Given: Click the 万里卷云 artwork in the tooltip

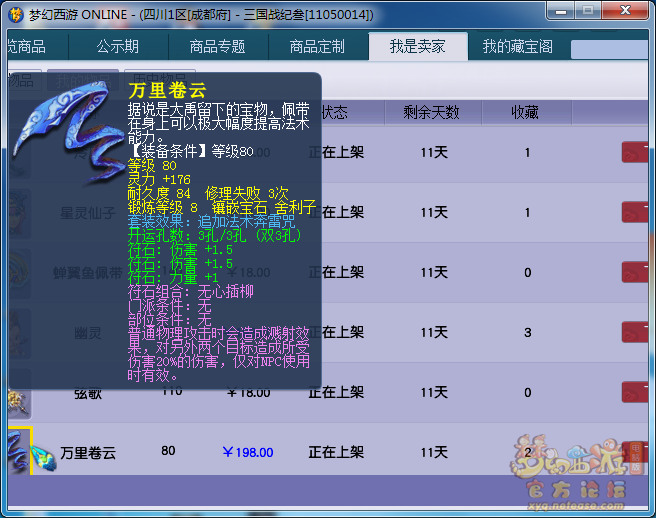Looking at the screenshot, I should tap(68, 132).
